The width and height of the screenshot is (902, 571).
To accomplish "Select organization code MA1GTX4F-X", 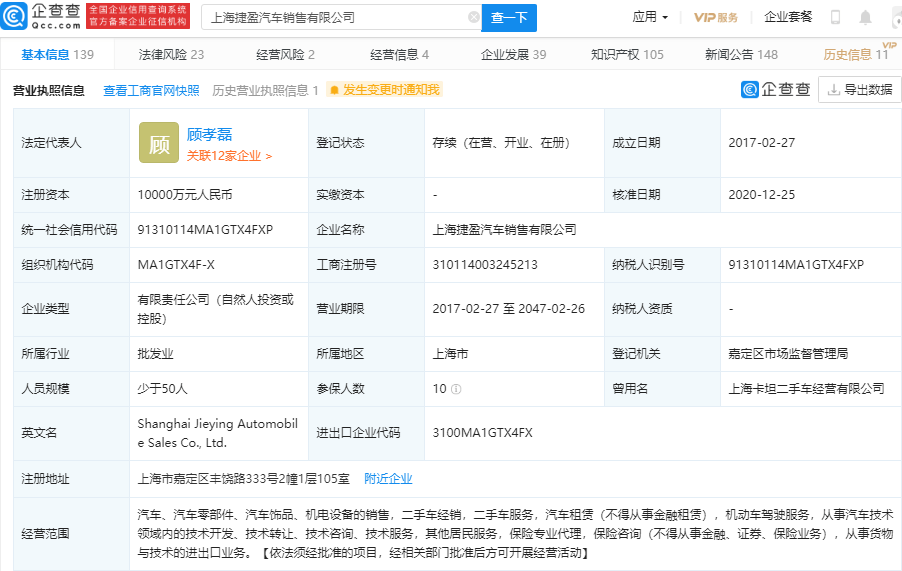I will click(x=176, y=265).
